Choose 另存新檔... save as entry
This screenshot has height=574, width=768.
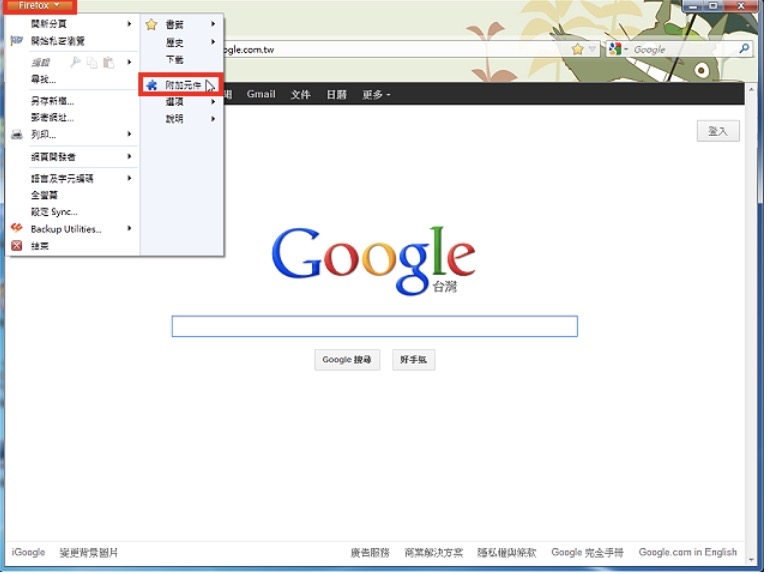52,101
